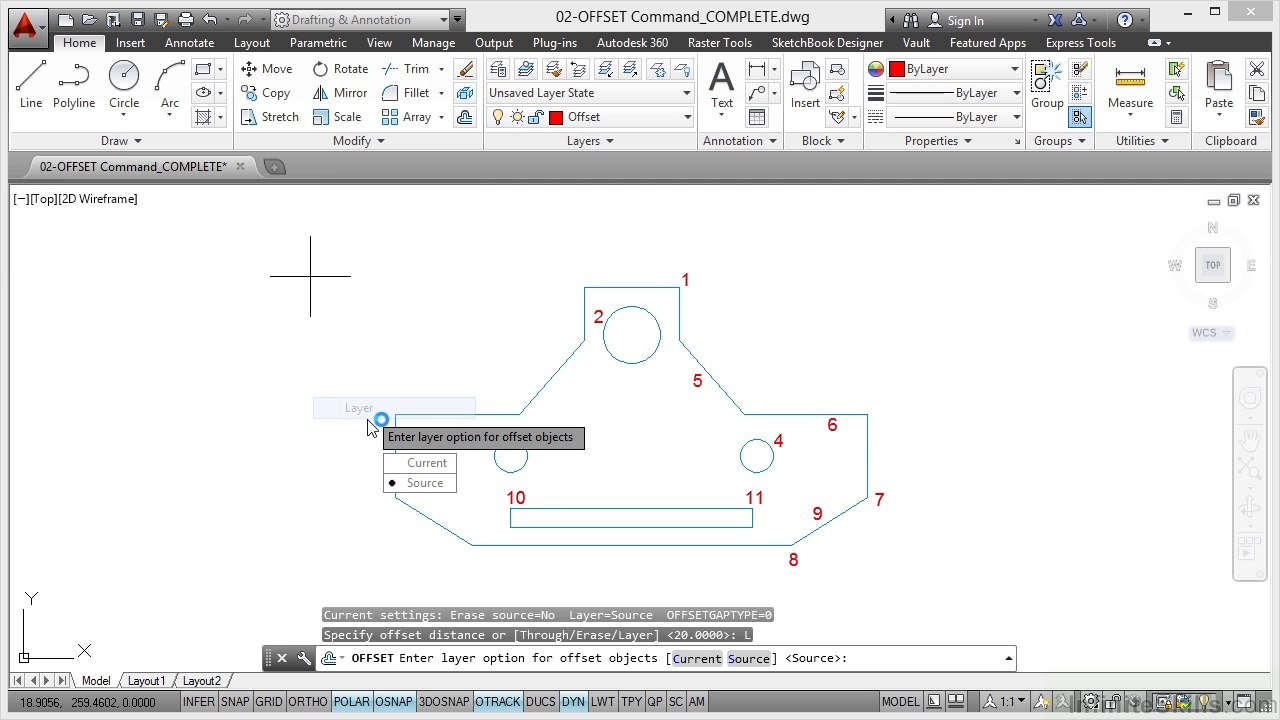Switch to the Layout1 tab
This screenshot has width=1280, height=720.
pos(146,681)
